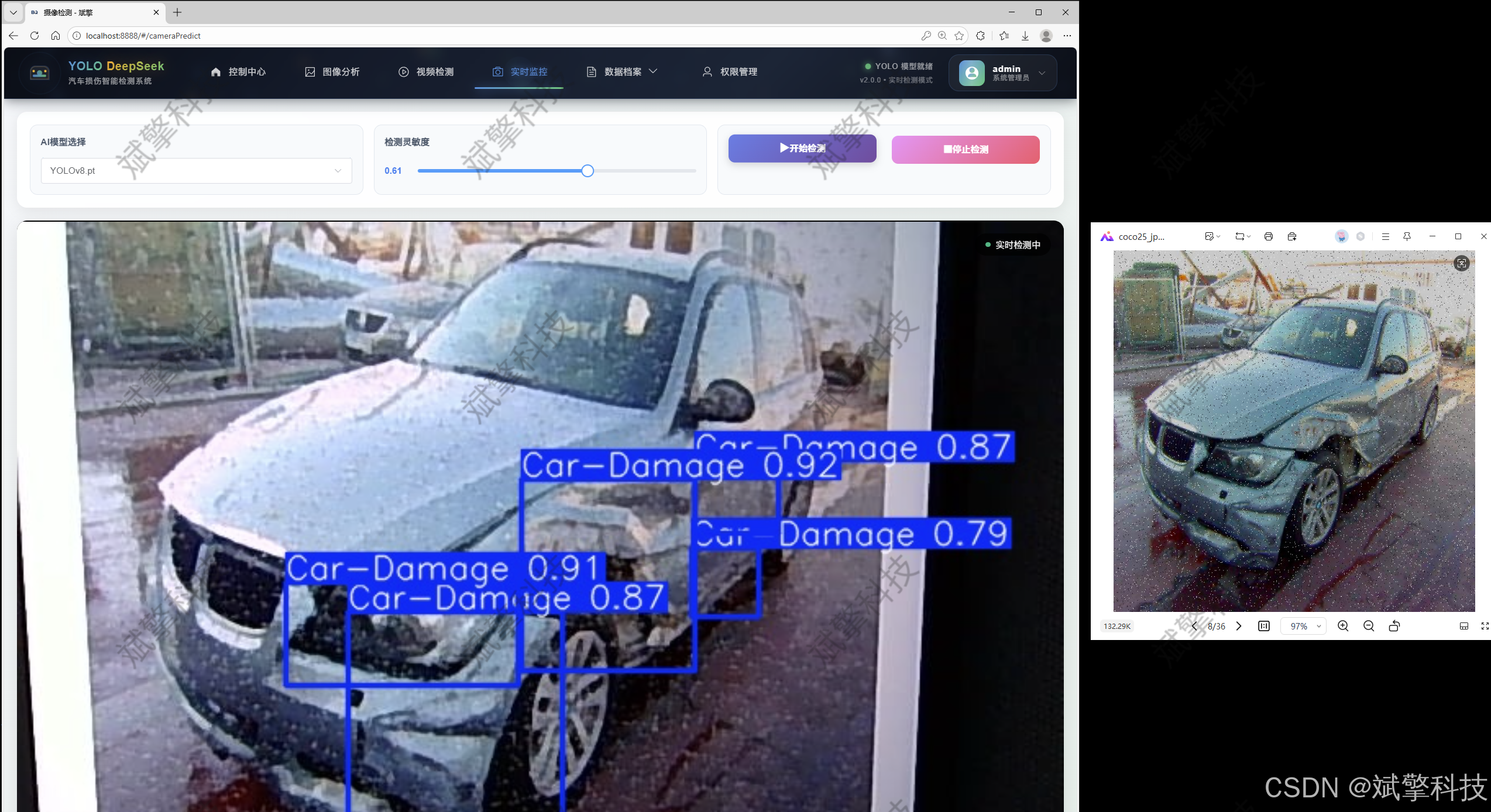The image size is (1491, 812).
Task: Go to previous image in viewer
Action: pos(1194,626)
